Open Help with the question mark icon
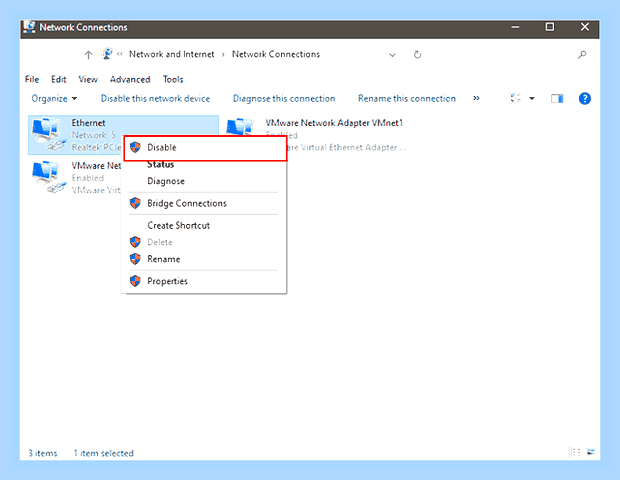Image resolution: width=620 pixels, height=480 pixels. coord(584,98)
